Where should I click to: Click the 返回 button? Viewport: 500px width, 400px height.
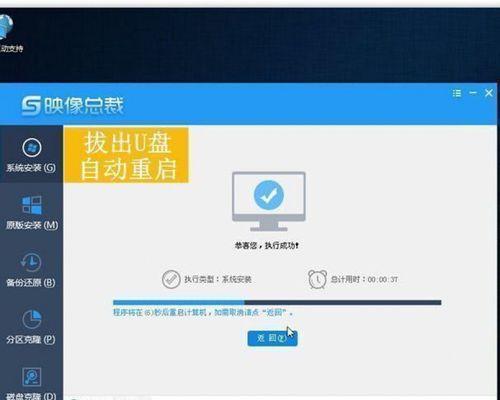tap(272, 338)
